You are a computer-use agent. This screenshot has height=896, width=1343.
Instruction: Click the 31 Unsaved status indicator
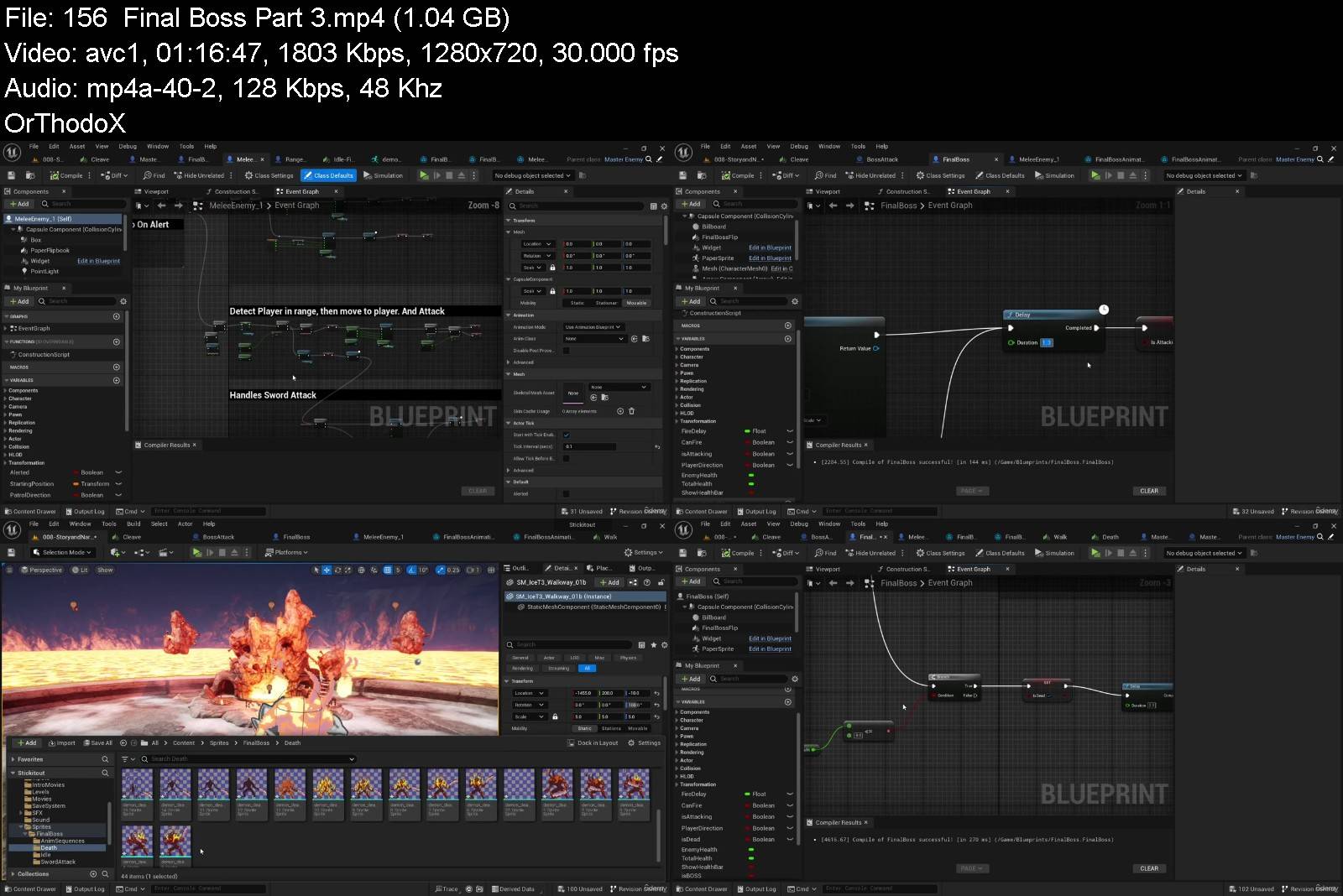tap(582, 511)
